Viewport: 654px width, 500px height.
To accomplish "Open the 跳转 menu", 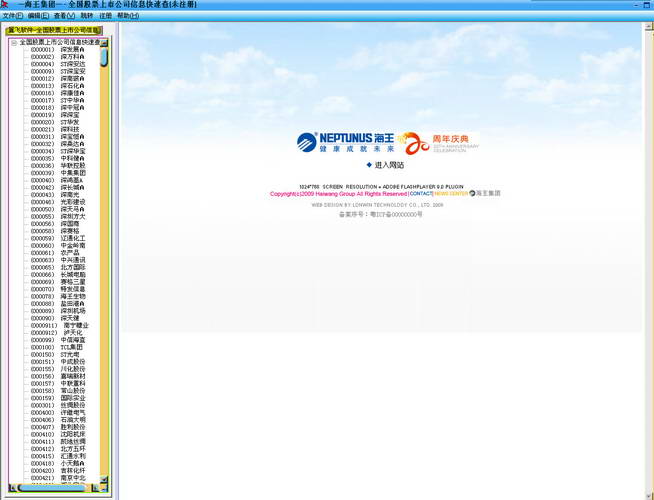I will click(87, 16).
